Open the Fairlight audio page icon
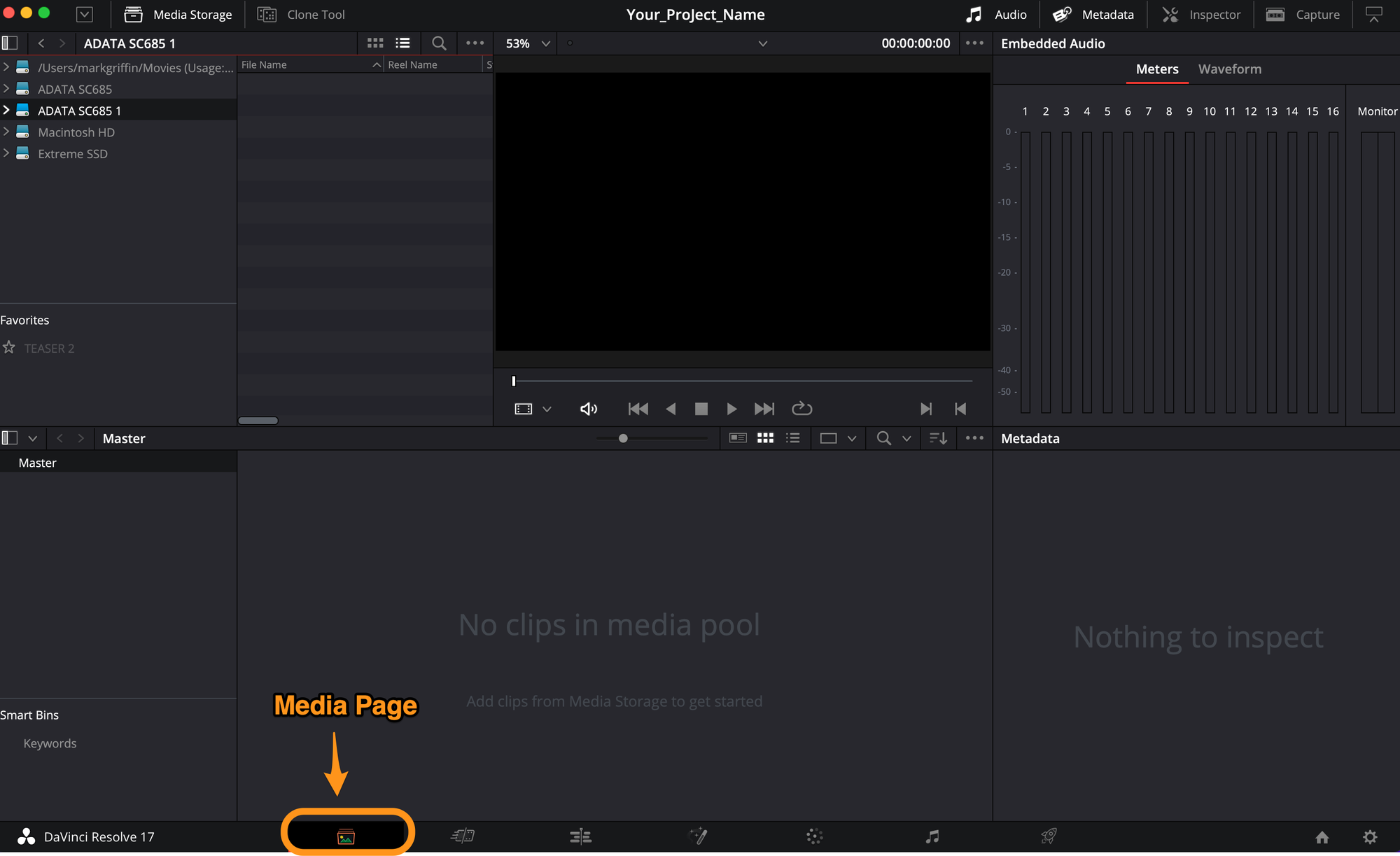 point(932,836)
